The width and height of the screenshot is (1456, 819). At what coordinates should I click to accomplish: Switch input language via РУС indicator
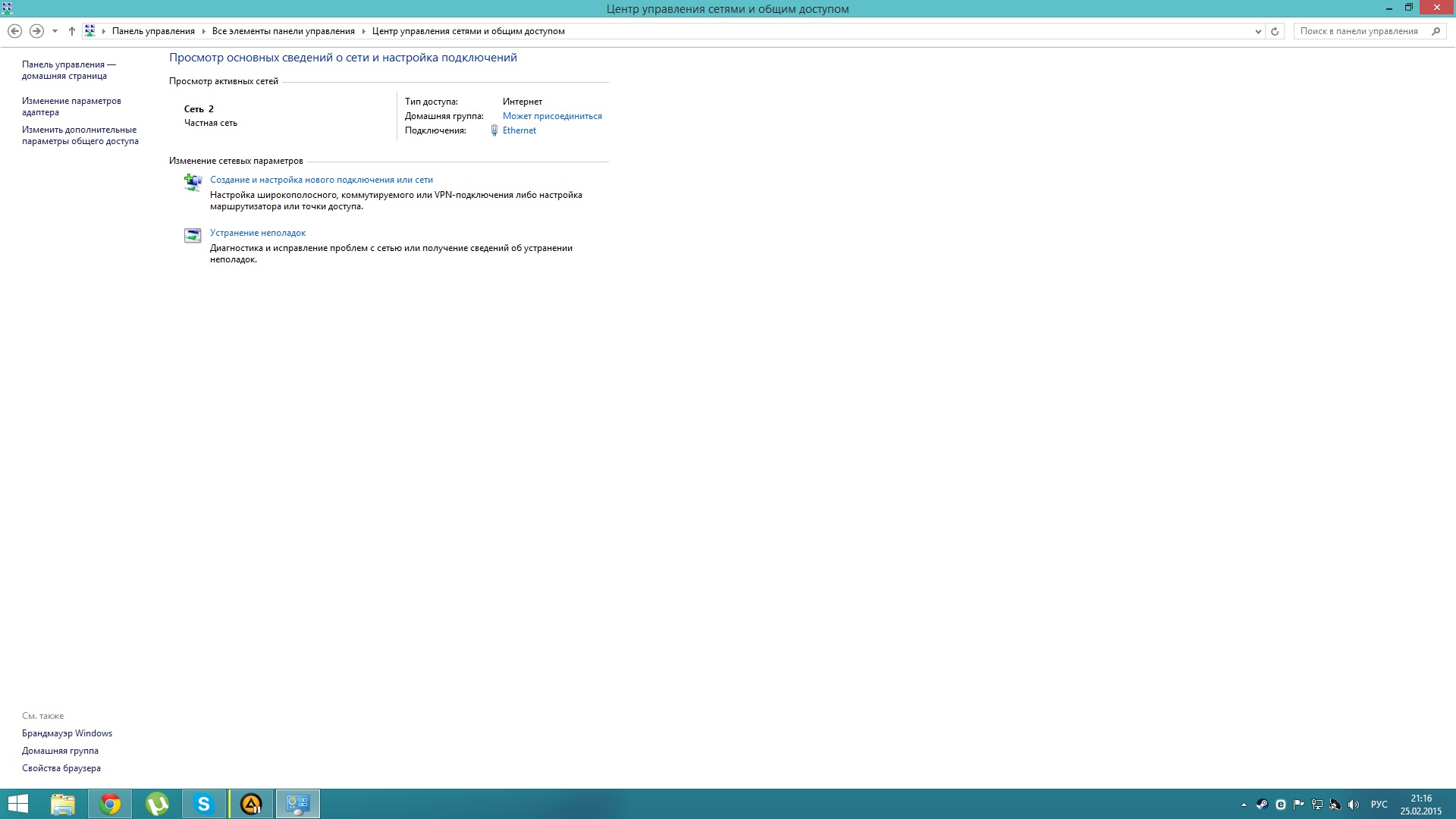[1379, 805]
